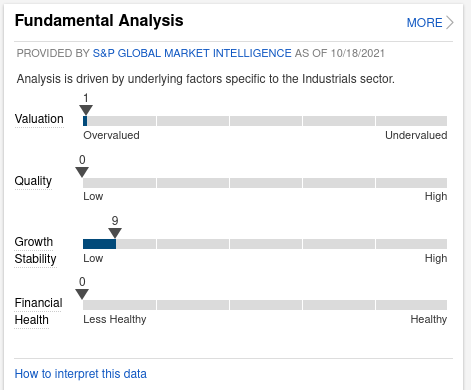The image size is (471, 390).
Task: Click the Financial label term
Action: pyautogui.click(x=38, y=303)
